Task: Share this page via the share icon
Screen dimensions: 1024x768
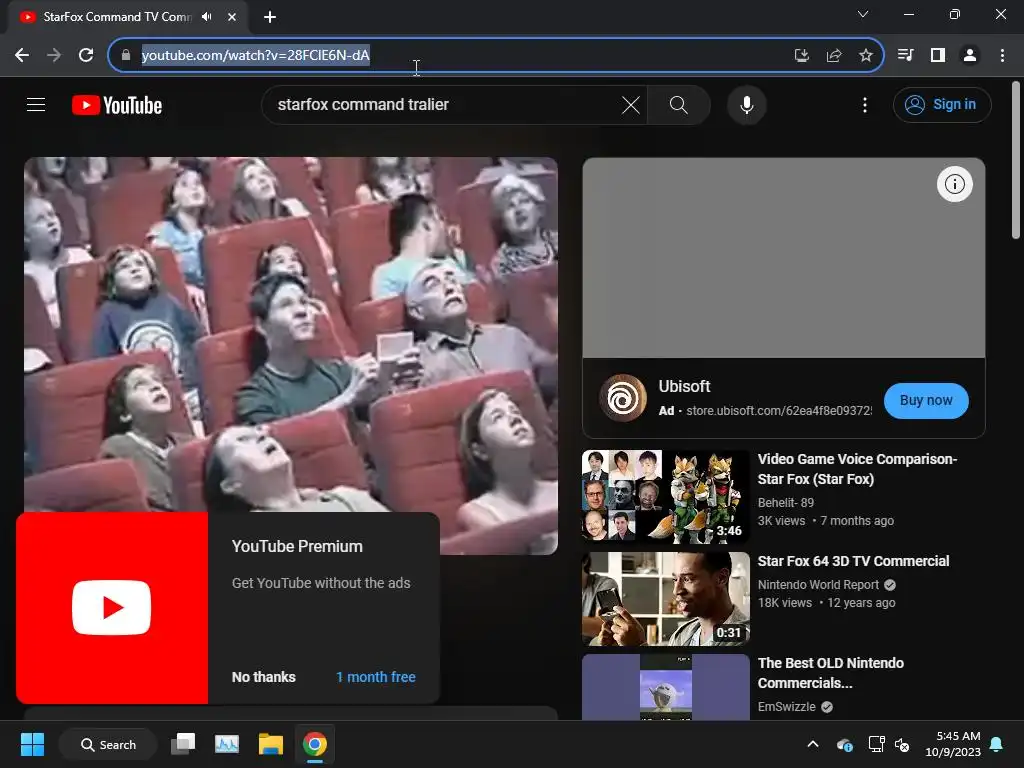Action: [833, 56]
